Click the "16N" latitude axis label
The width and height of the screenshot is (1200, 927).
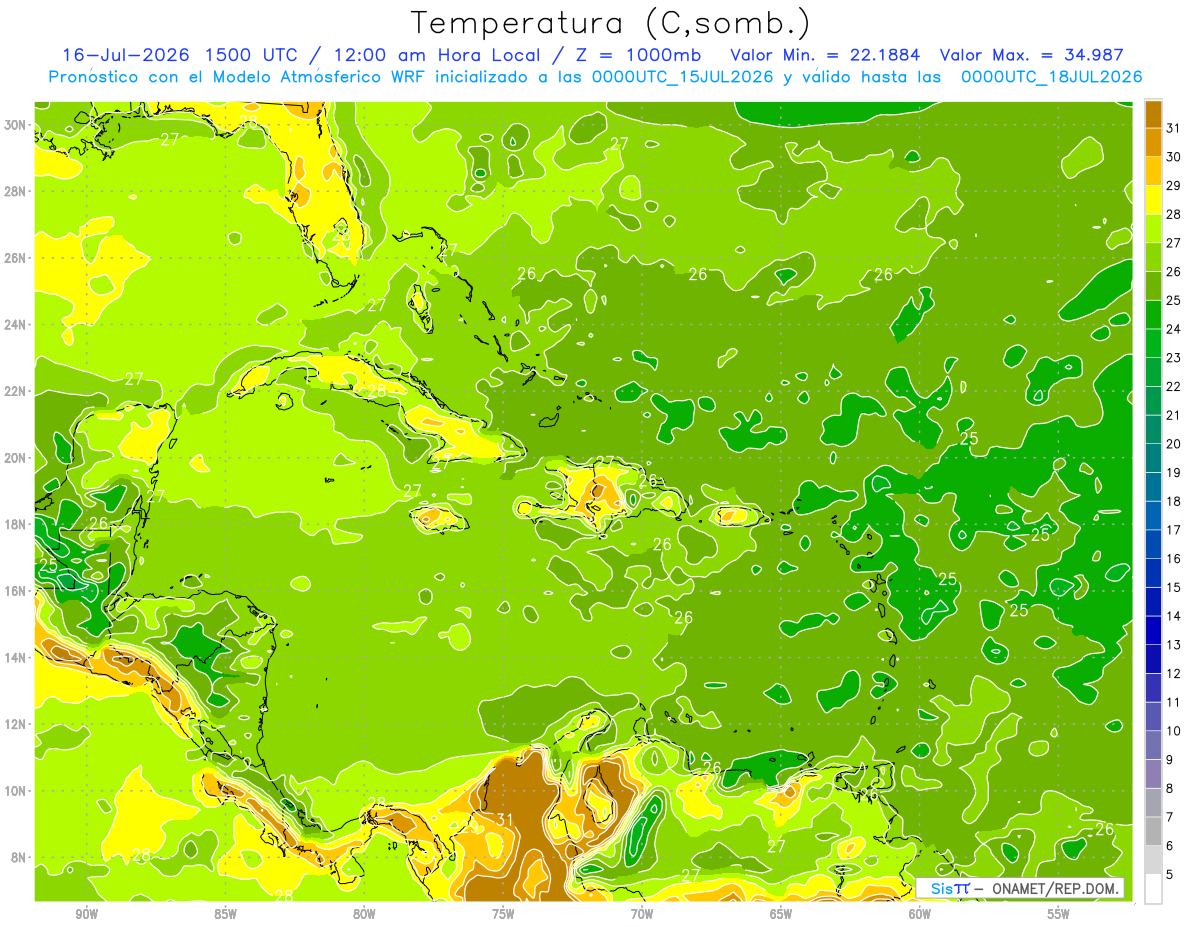(x=17, y=591)
